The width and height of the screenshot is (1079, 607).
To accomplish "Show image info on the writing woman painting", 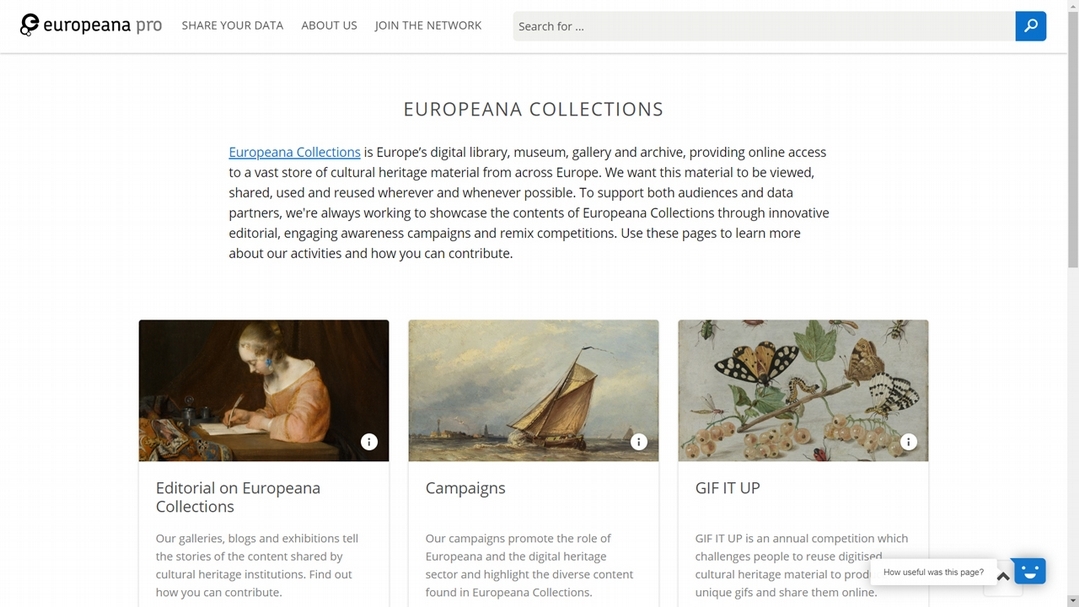I will 369,442.
